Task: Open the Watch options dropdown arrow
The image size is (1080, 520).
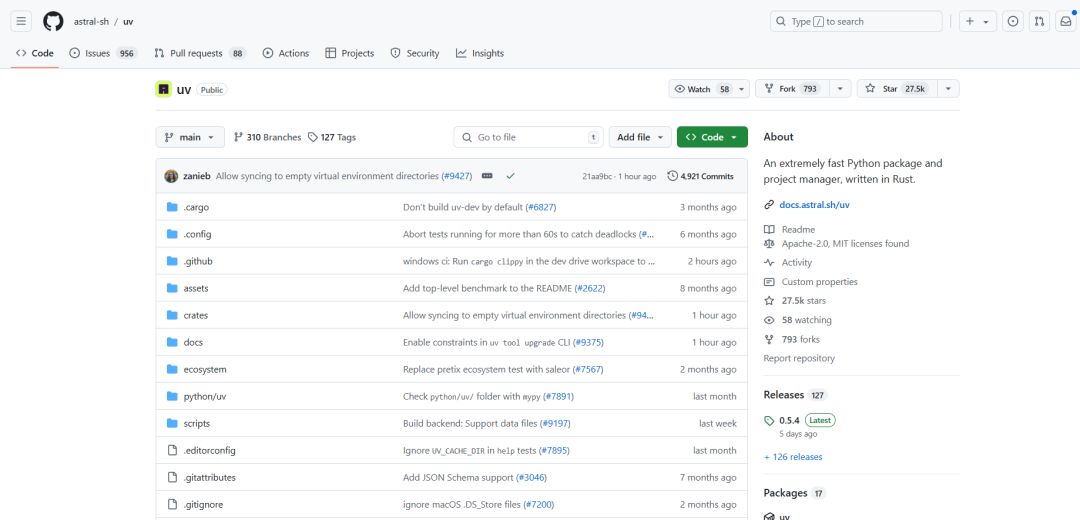Action: 742,89
